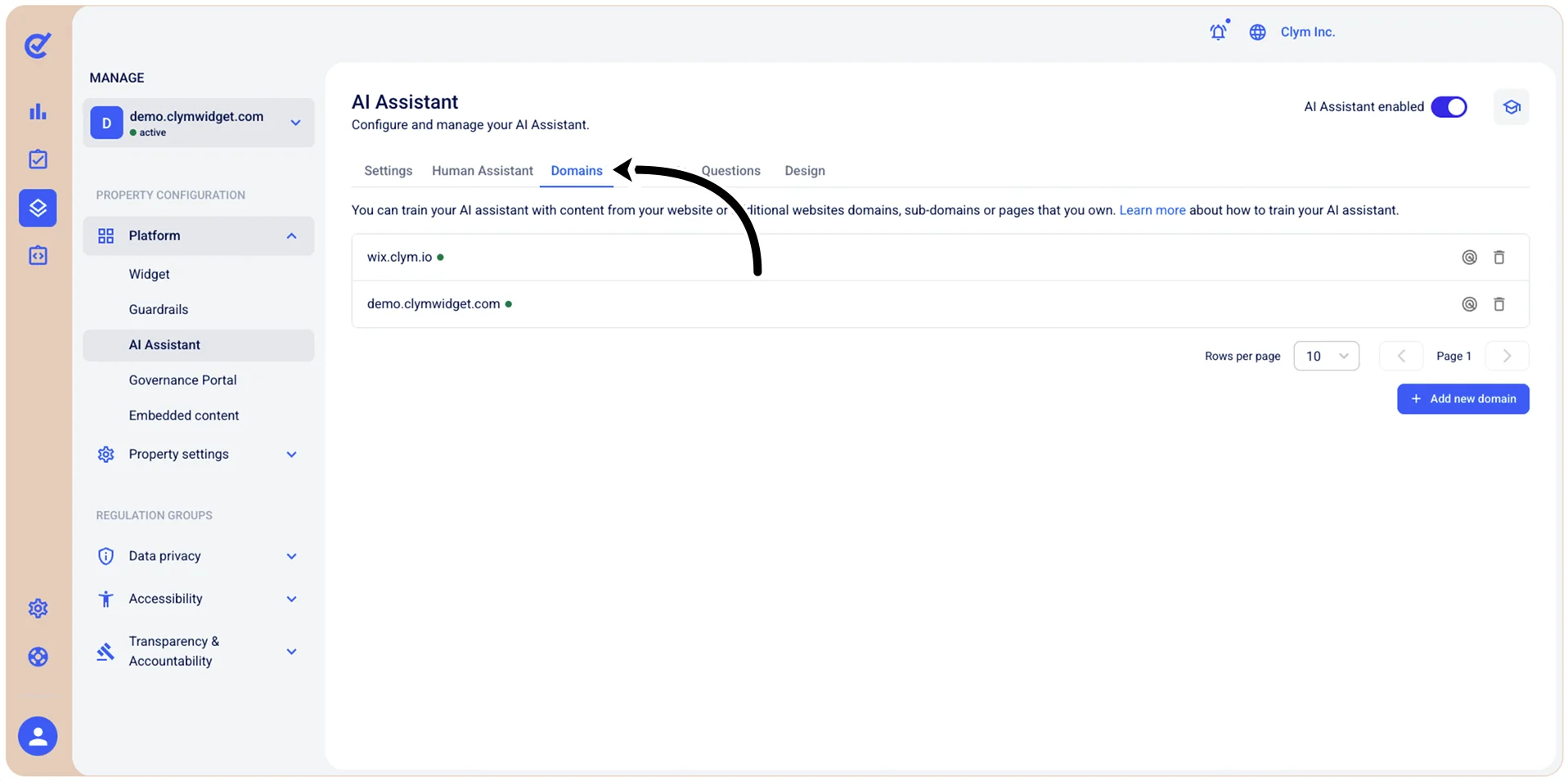The width and height of the screenshot is (1568, 781).
Task: Open the settings gear in left rail
Action: pos(38,608)
